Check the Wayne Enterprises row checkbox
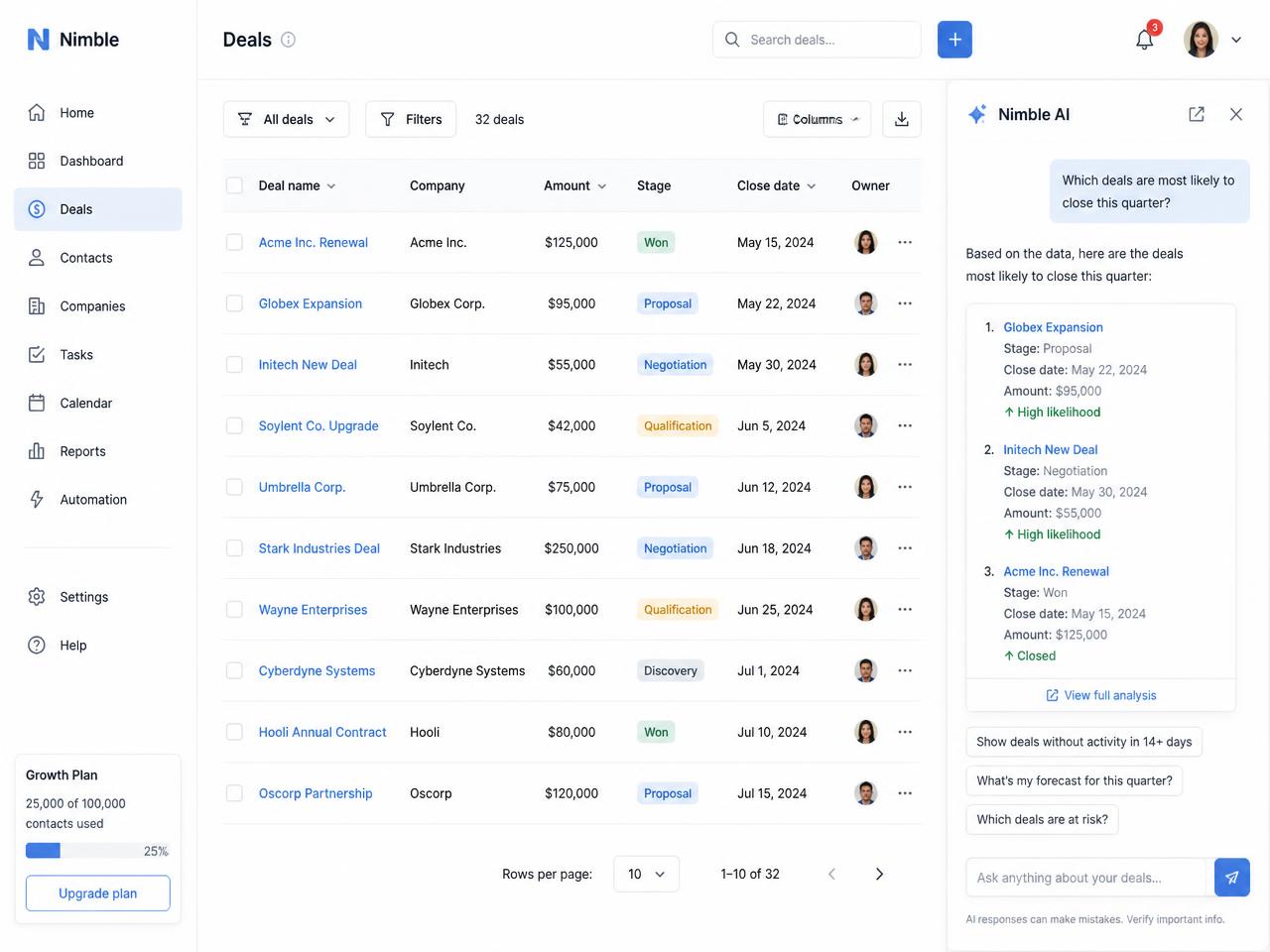 (234, 610)
